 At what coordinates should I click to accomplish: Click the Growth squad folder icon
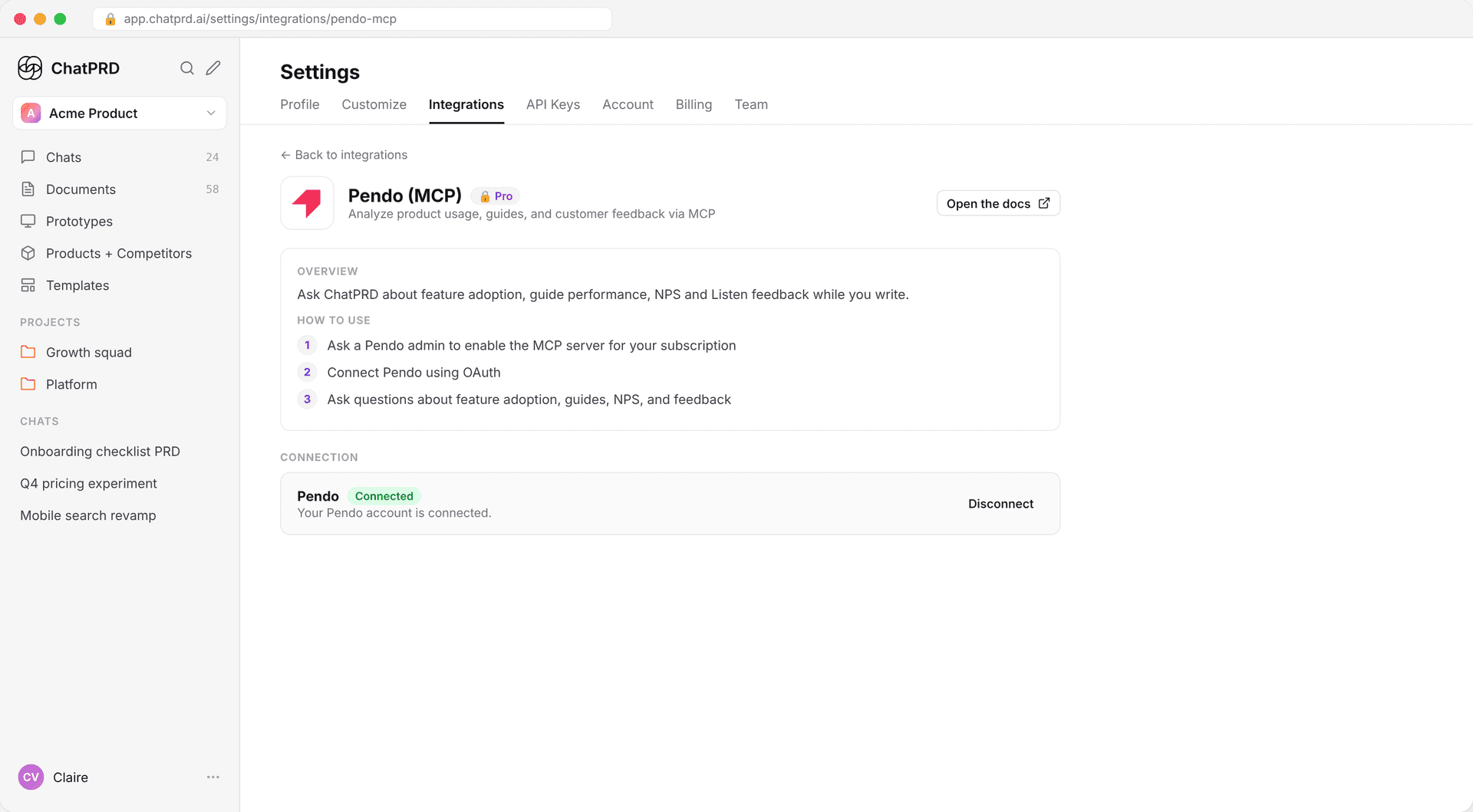pos(28,352)
